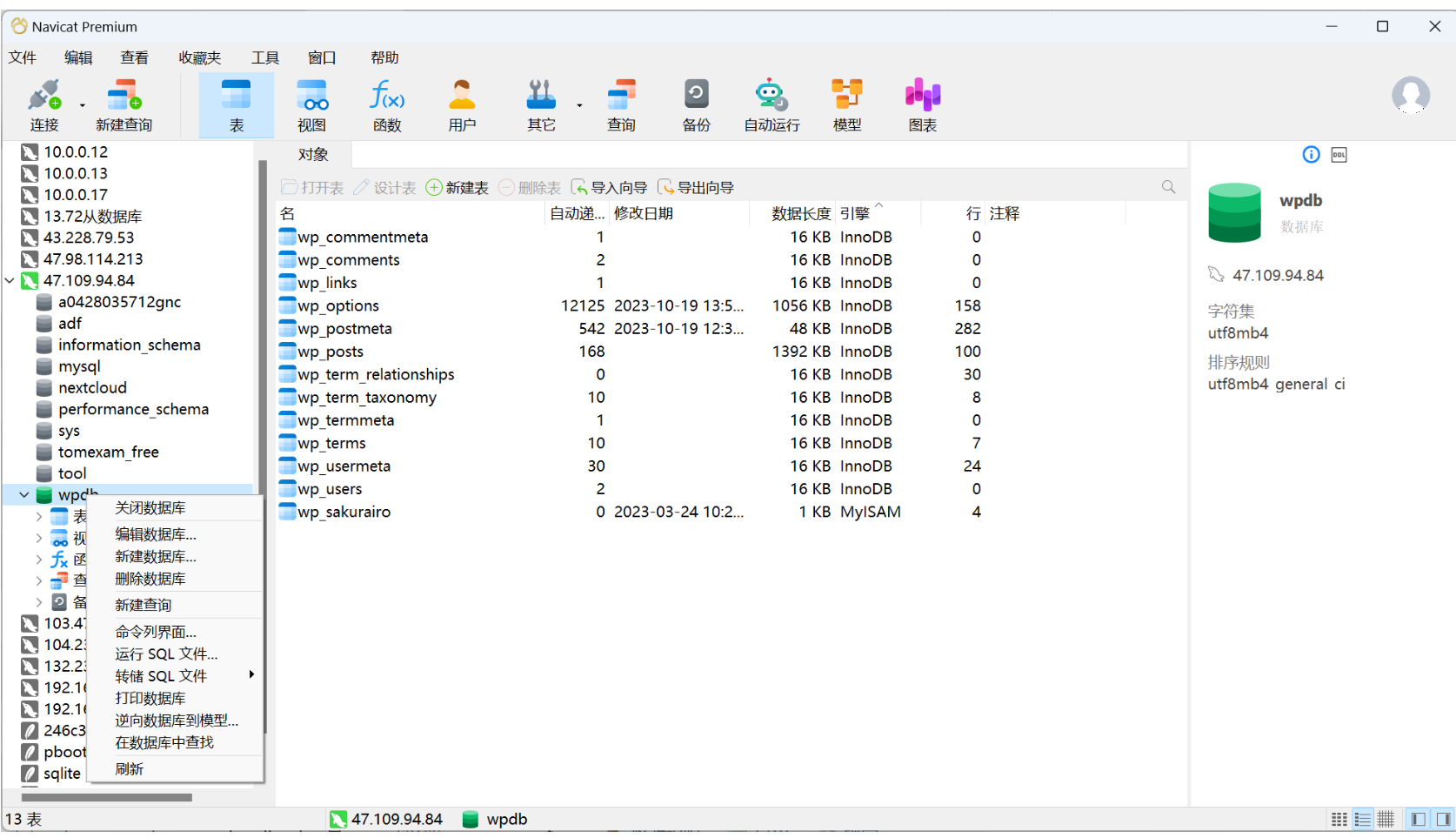Open the 连接 dropdown arrow
The width and height of the screenshot is (1456, 838).
point(83,105)
